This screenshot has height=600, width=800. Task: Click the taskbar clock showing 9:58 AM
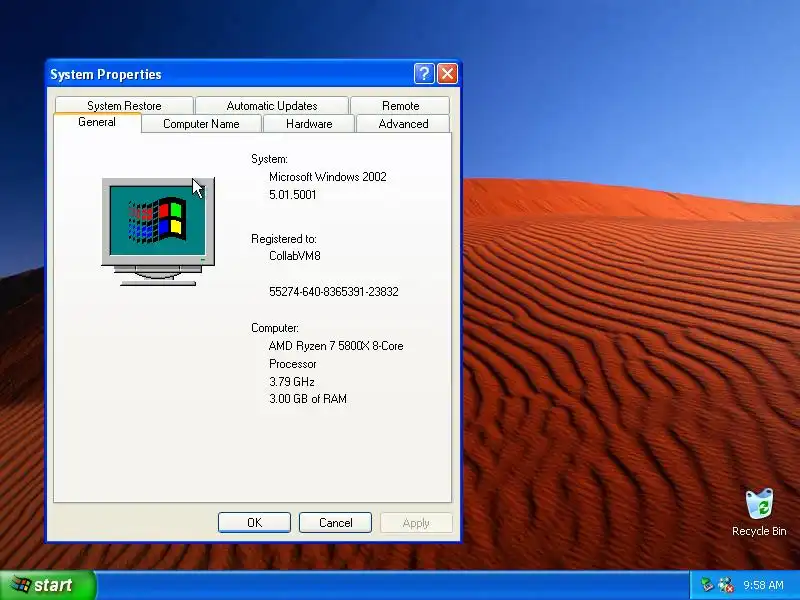point(763,585)
